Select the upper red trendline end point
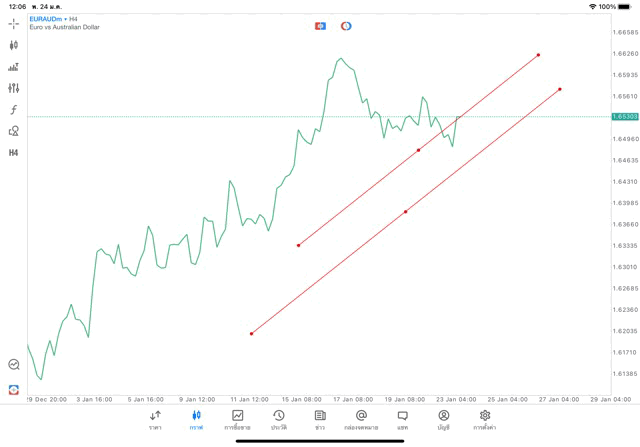The image size is (640, 447). tap(539, 55)
